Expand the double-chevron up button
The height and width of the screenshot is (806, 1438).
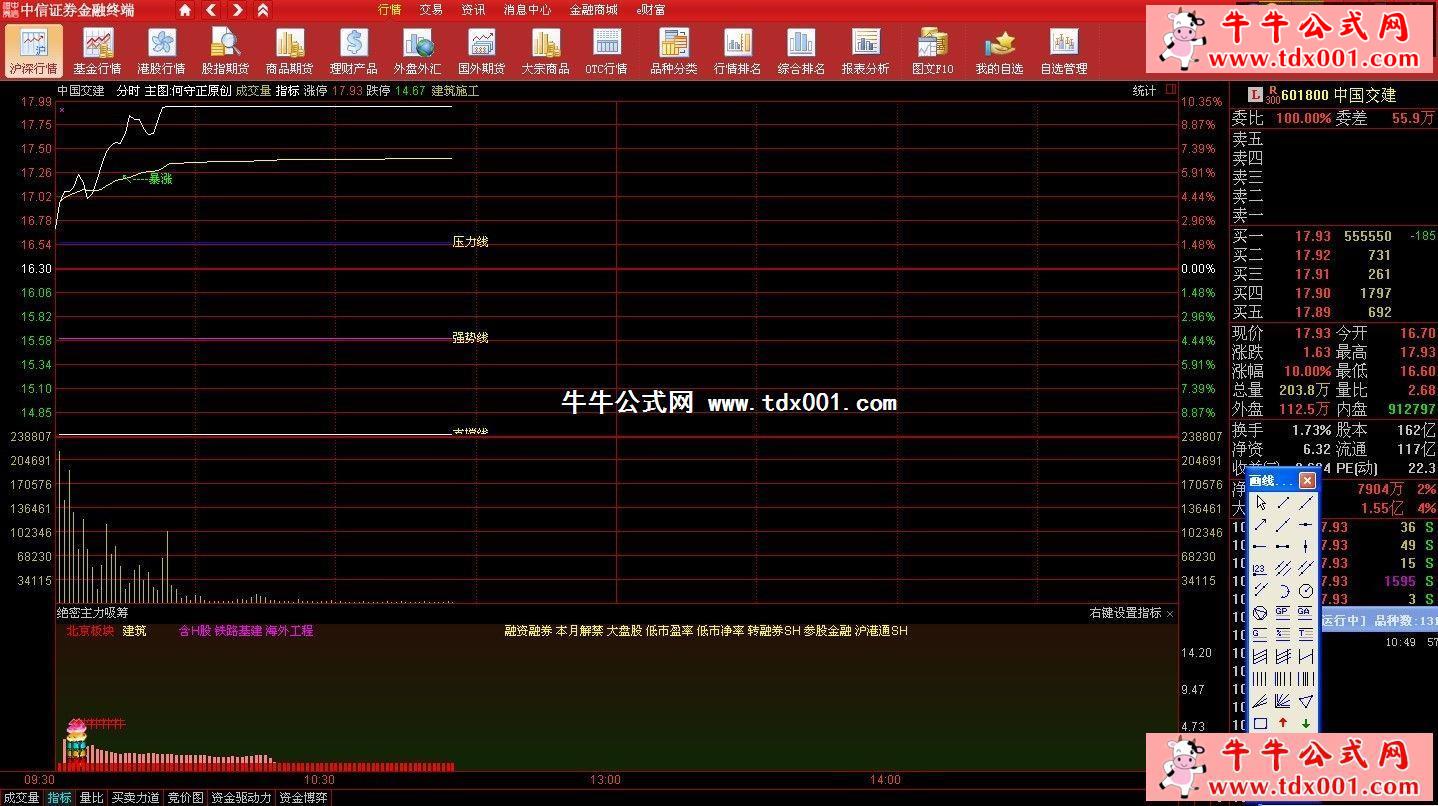263,10
